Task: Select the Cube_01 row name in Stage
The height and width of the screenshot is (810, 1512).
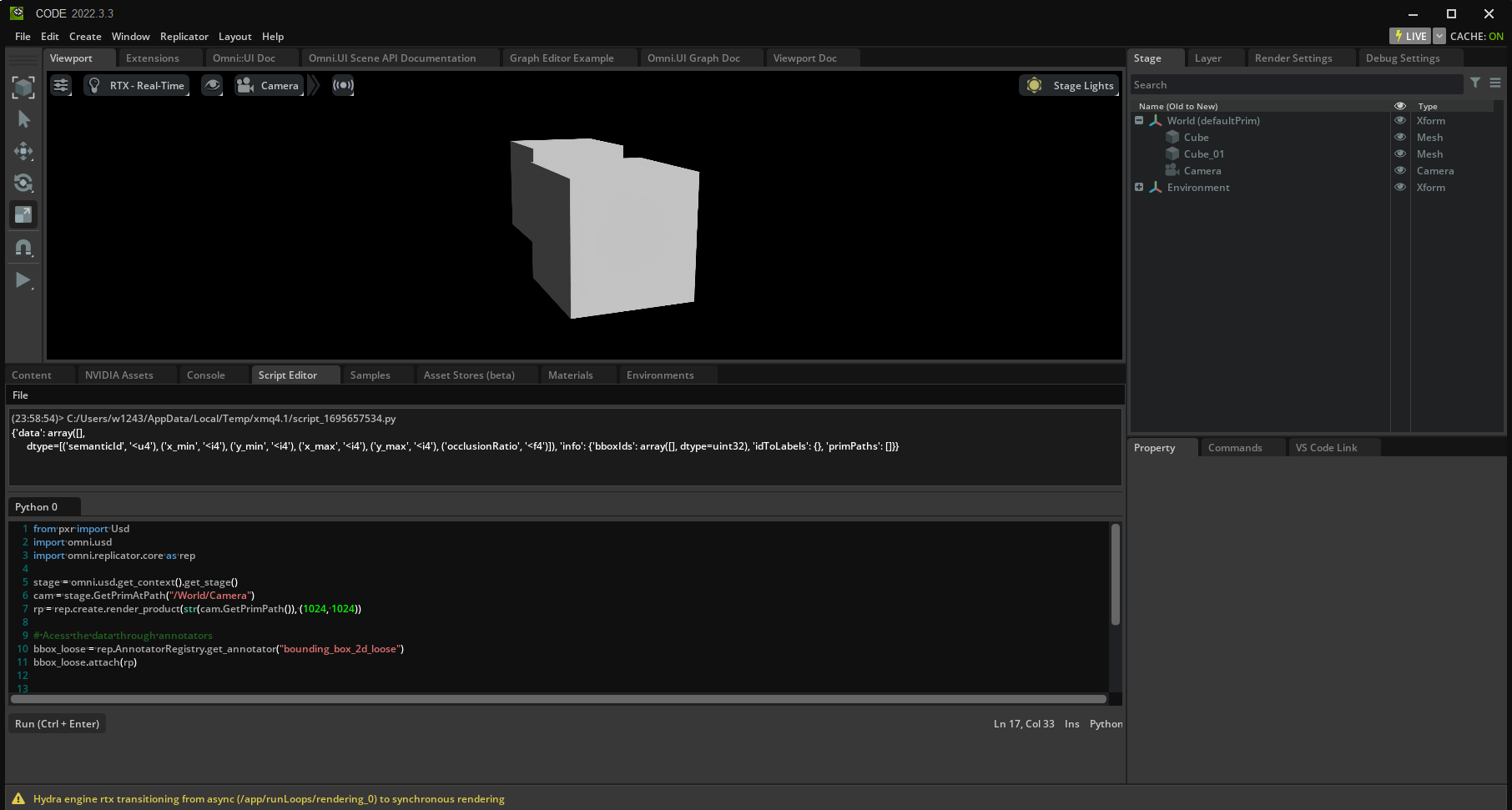Action: (x=1204, y=153)
